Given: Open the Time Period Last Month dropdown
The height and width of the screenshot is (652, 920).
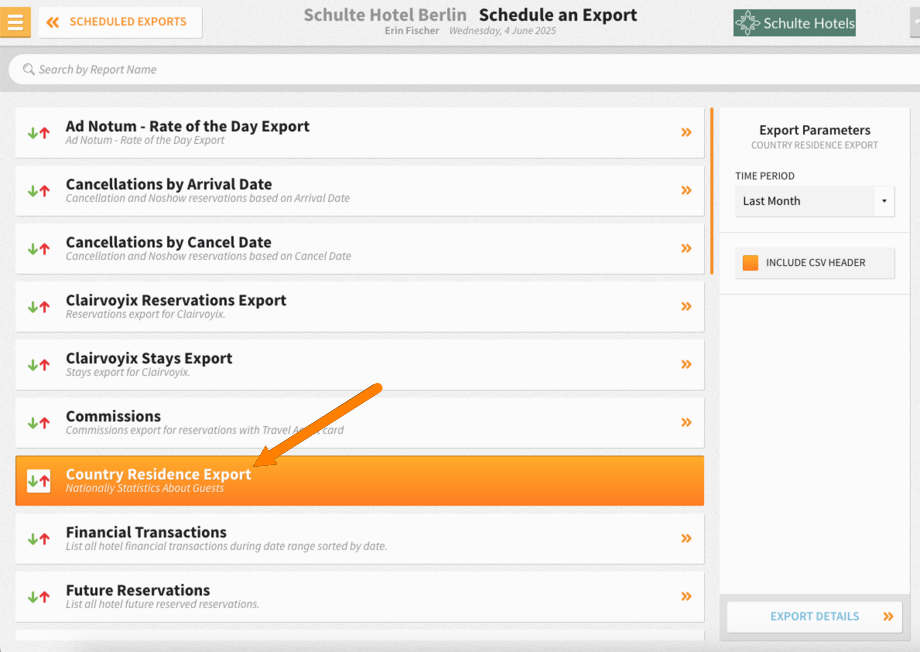Looking at the screenshot, I should tap(814, 201).
